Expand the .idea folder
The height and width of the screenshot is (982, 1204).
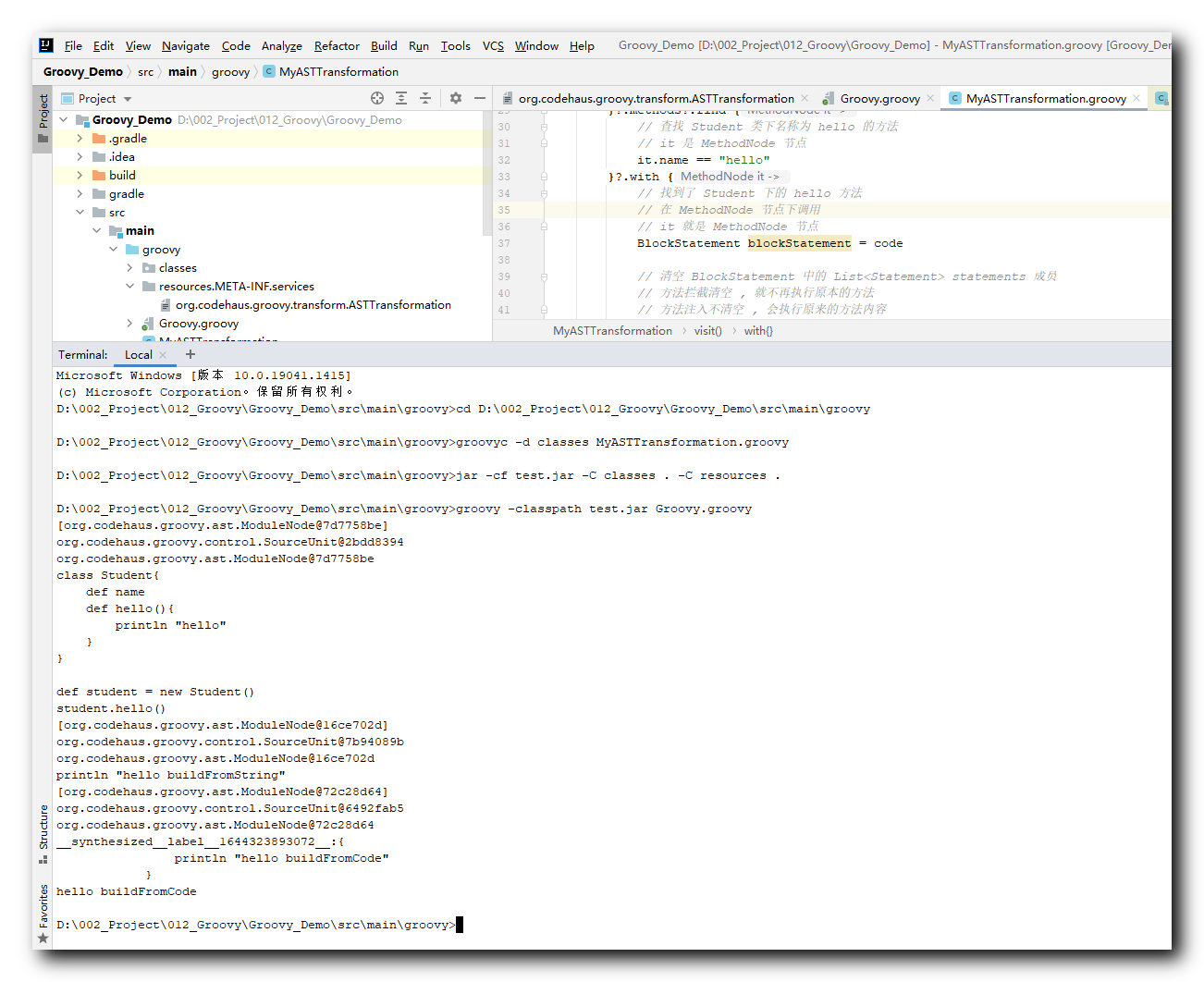80,157
